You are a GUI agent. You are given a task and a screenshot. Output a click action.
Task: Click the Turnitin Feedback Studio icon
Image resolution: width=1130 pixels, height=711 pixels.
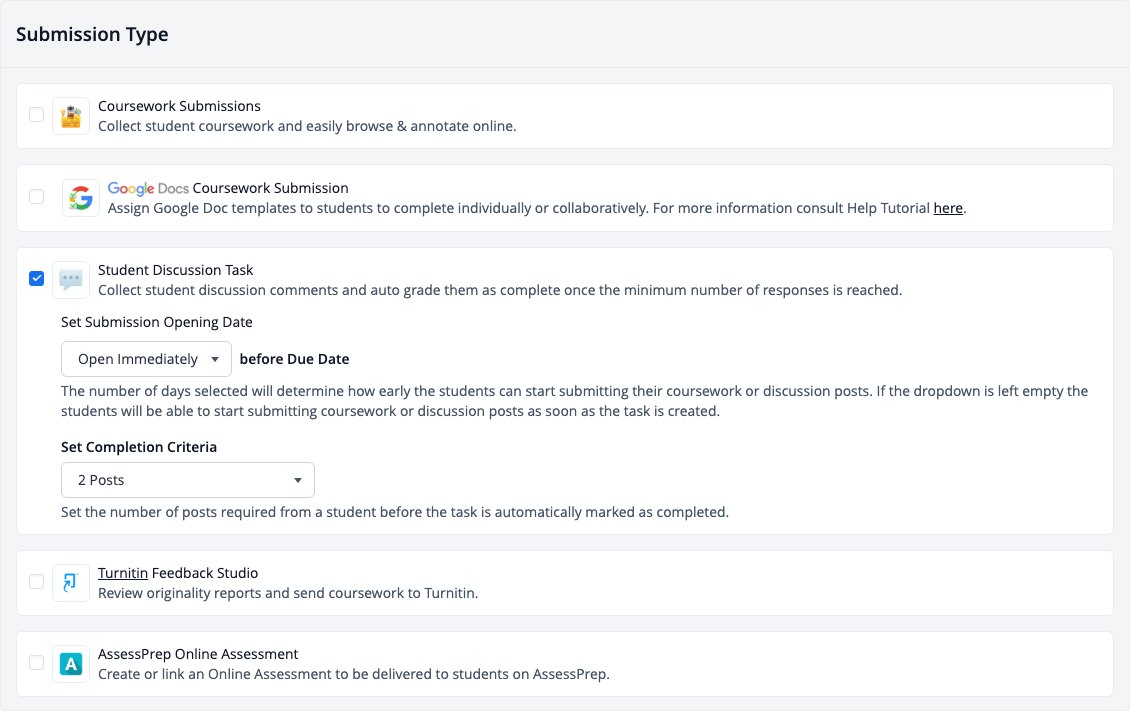pos(71,583)
